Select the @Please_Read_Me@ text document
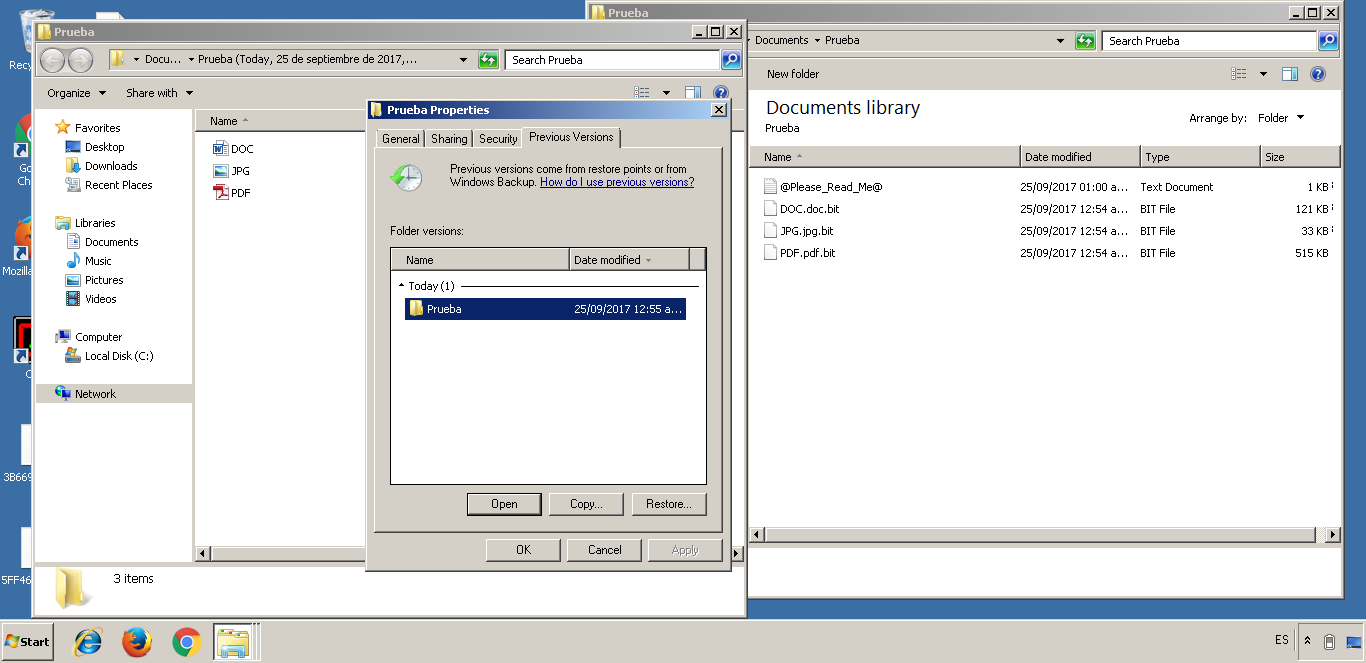Screen dimensions: 1366x663 [830, 187]
